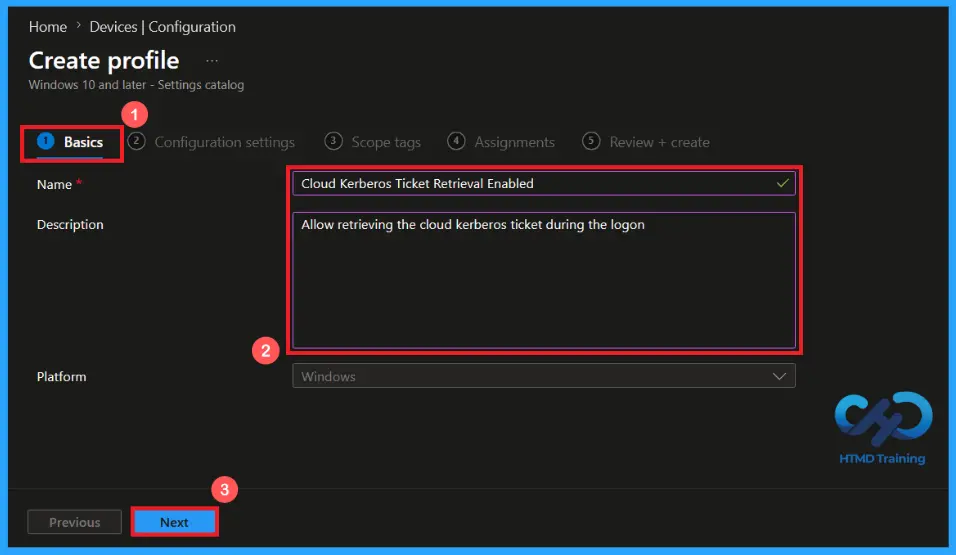Switch to Configuration settings step
This screenshot has width=956, height=555.
click(x=212, y=142)
